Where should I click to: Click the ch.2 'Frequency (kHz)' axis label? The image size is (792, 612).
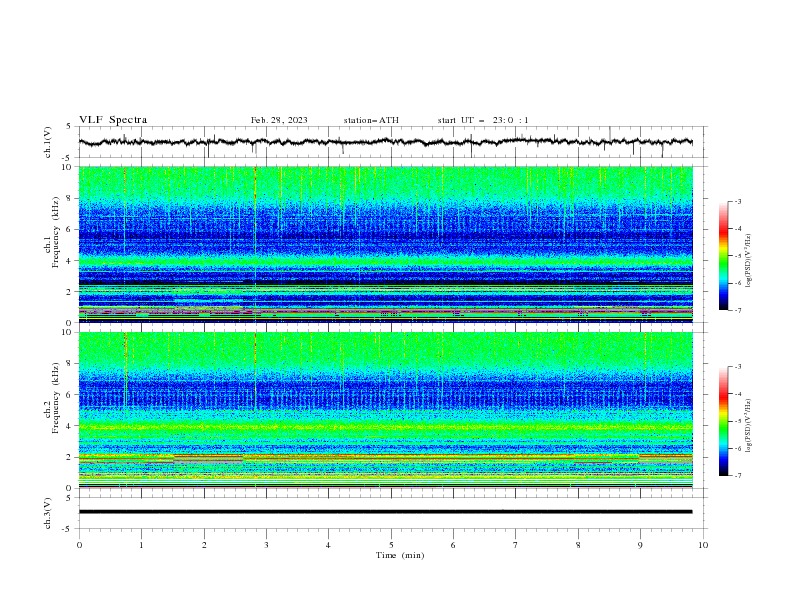[56, 398]
